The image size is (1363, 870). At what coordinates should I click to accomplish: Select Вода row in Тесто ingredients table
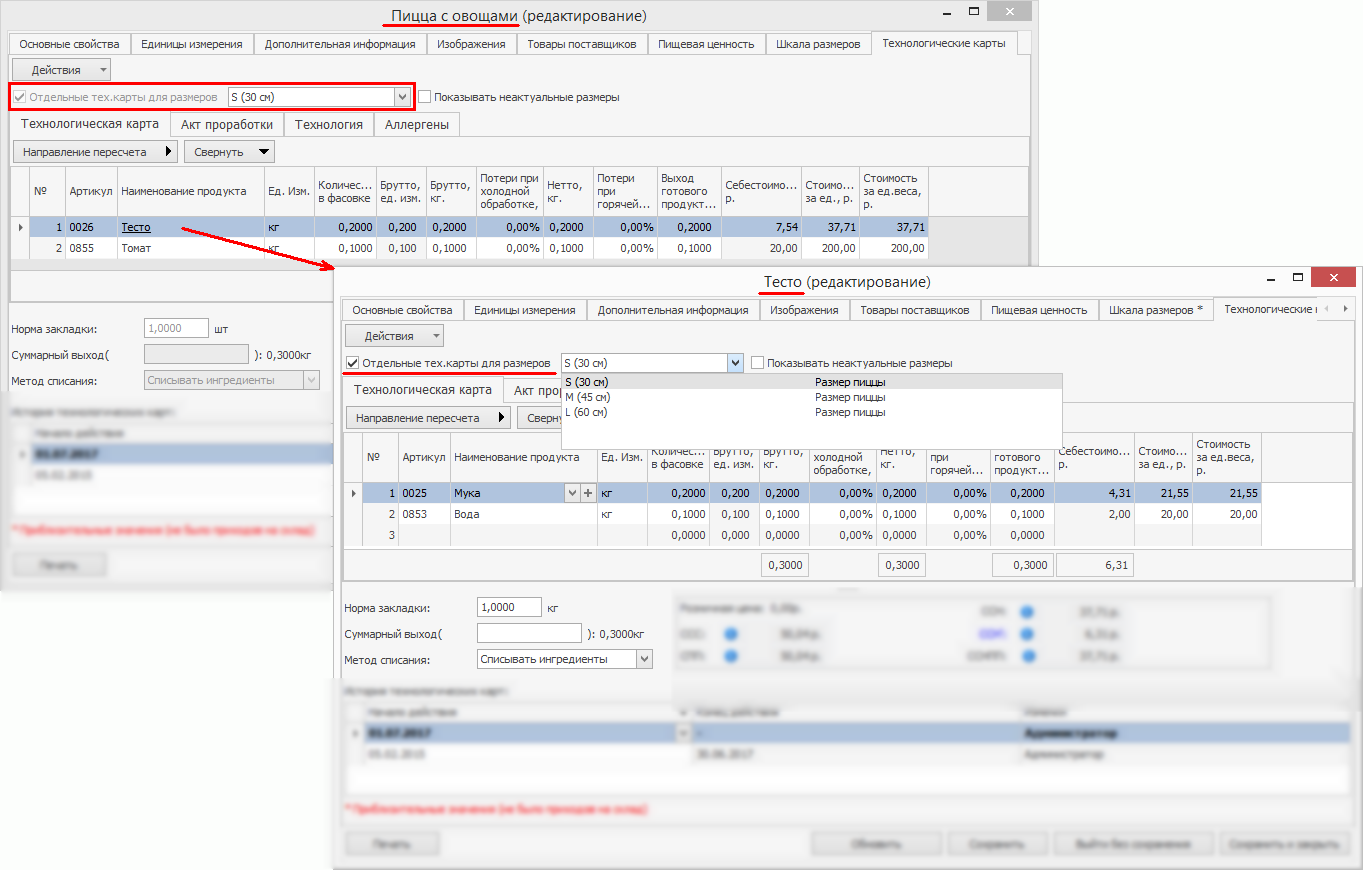pyautogui.click(x=811, y=514)
